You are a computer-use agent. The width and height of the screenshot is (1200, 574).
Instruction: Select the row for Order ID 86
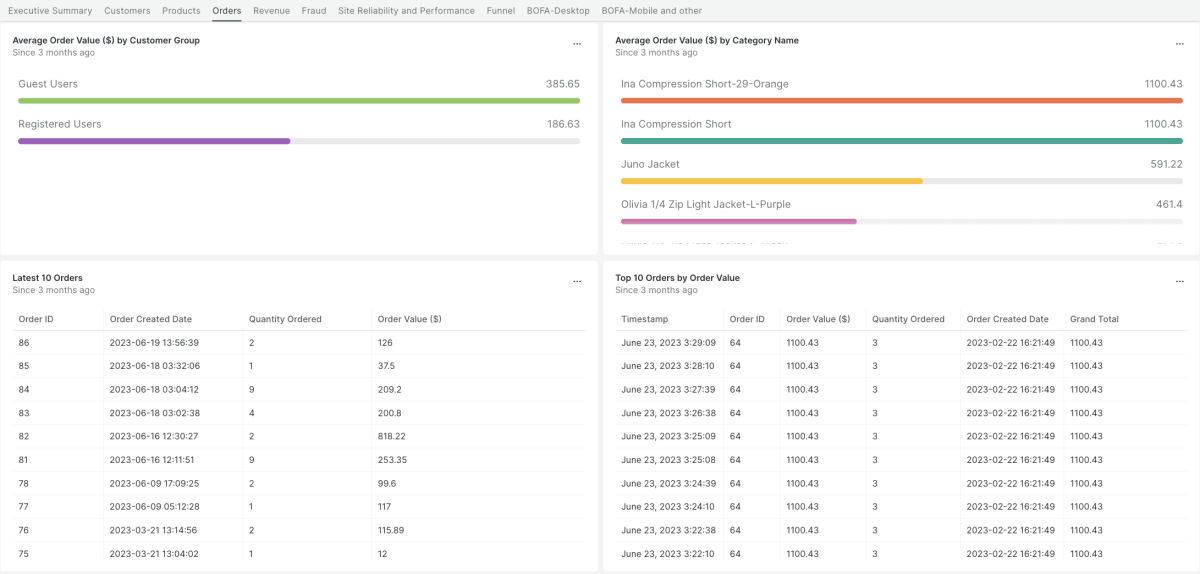299,343
